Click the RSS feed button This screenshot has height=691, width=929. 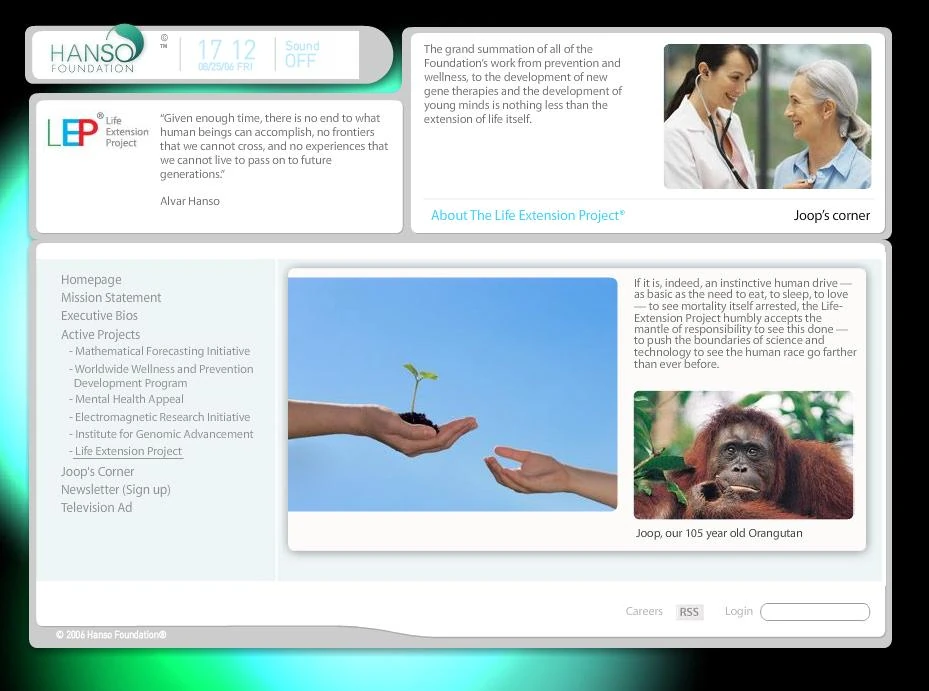(x=689, y=612)
